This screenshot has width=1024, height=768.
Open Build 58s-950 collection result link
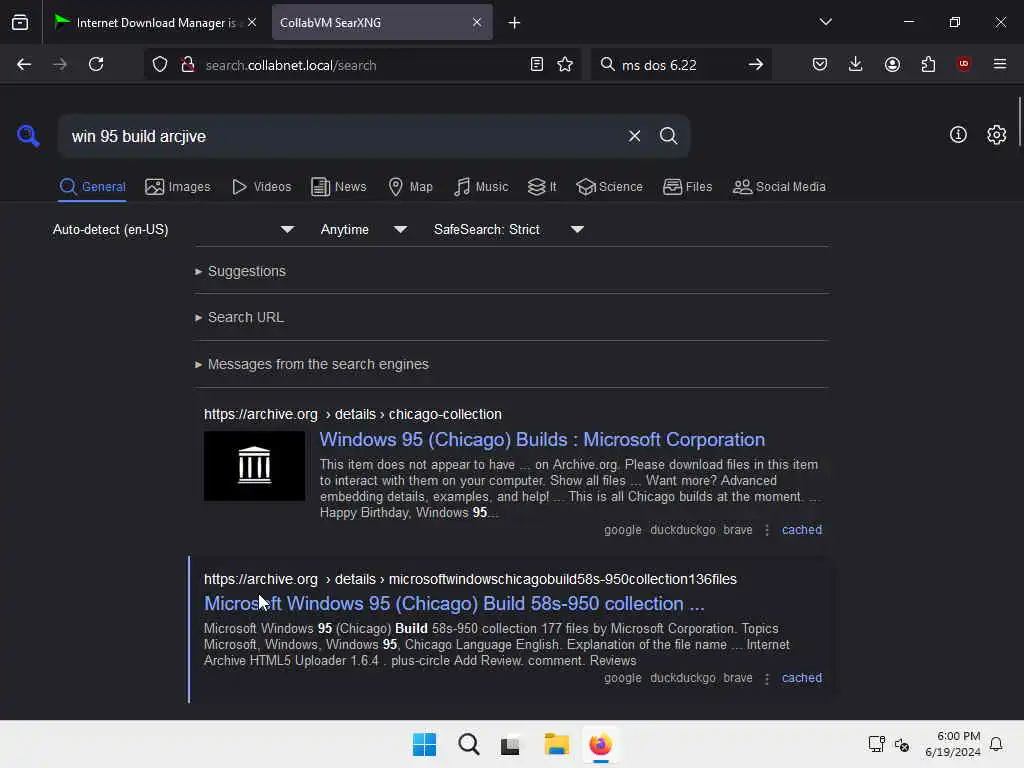pos(454,603)
